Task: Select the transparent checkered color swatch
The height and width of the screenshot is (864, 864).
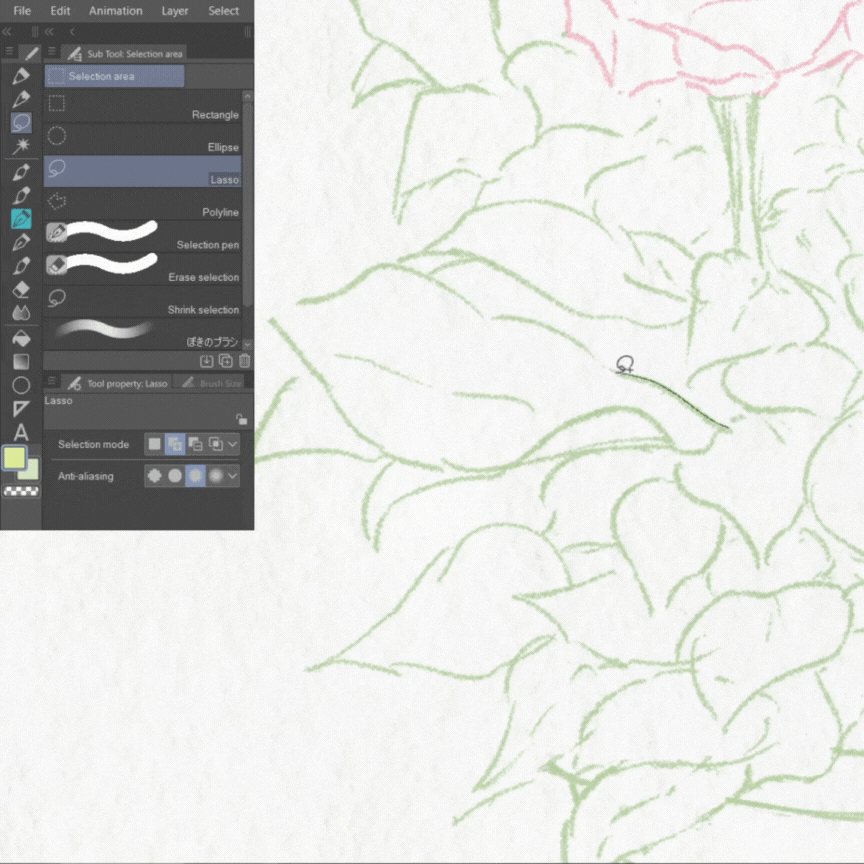Action: (21, 491)
